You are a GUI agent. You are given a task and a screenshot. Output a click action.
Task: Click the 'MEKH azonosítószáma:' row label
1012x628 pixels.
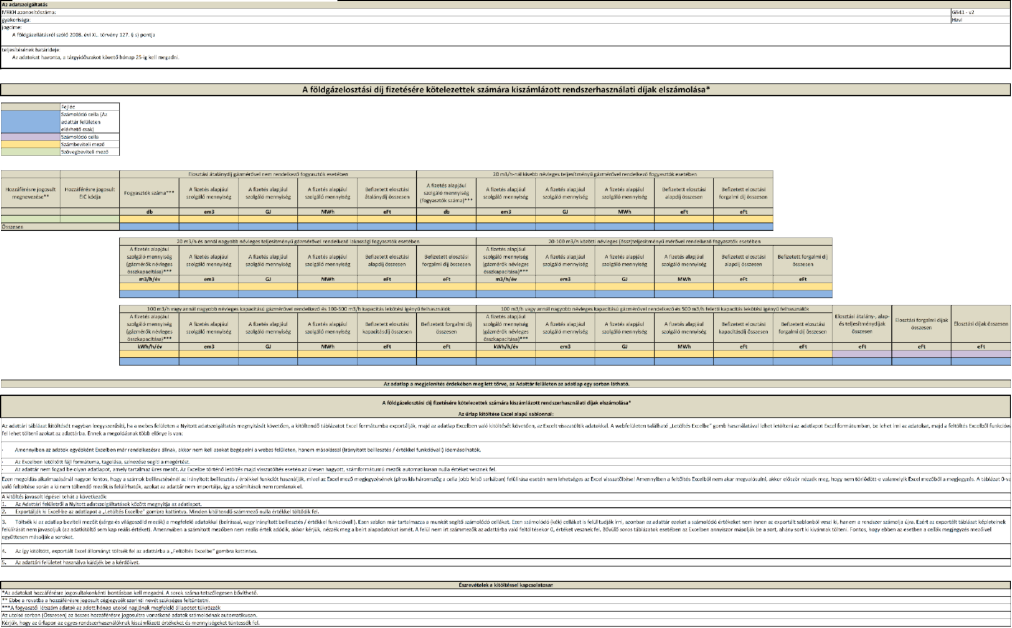(29, 12)
